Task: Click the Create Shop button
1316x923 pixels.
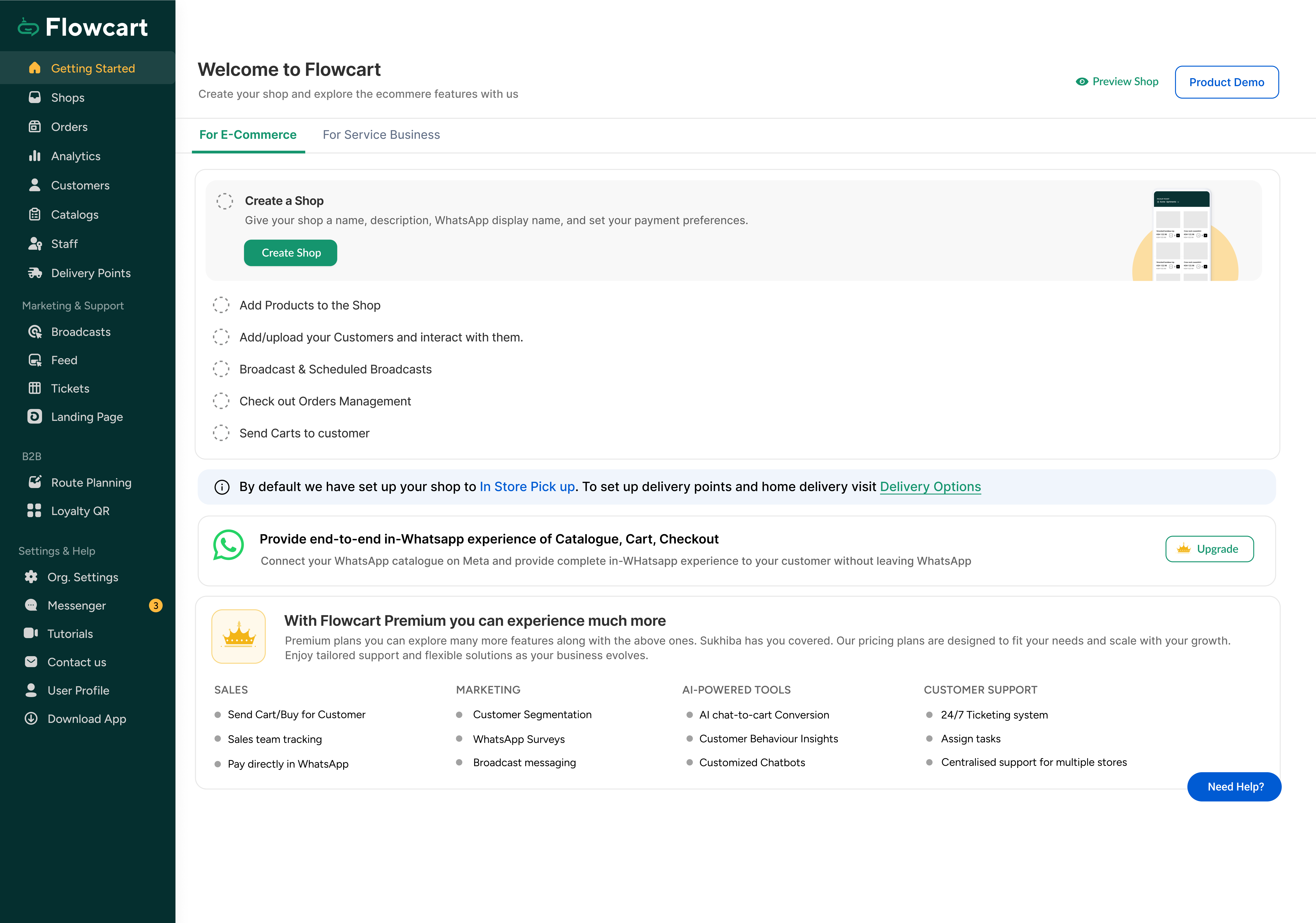Action: 291,253
